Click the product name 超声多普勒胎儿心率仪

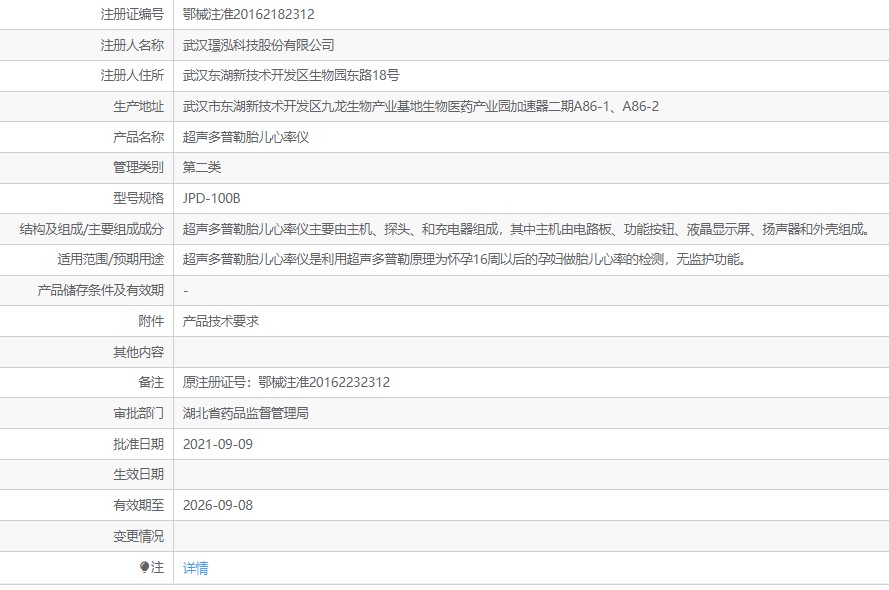pos(245,137)
